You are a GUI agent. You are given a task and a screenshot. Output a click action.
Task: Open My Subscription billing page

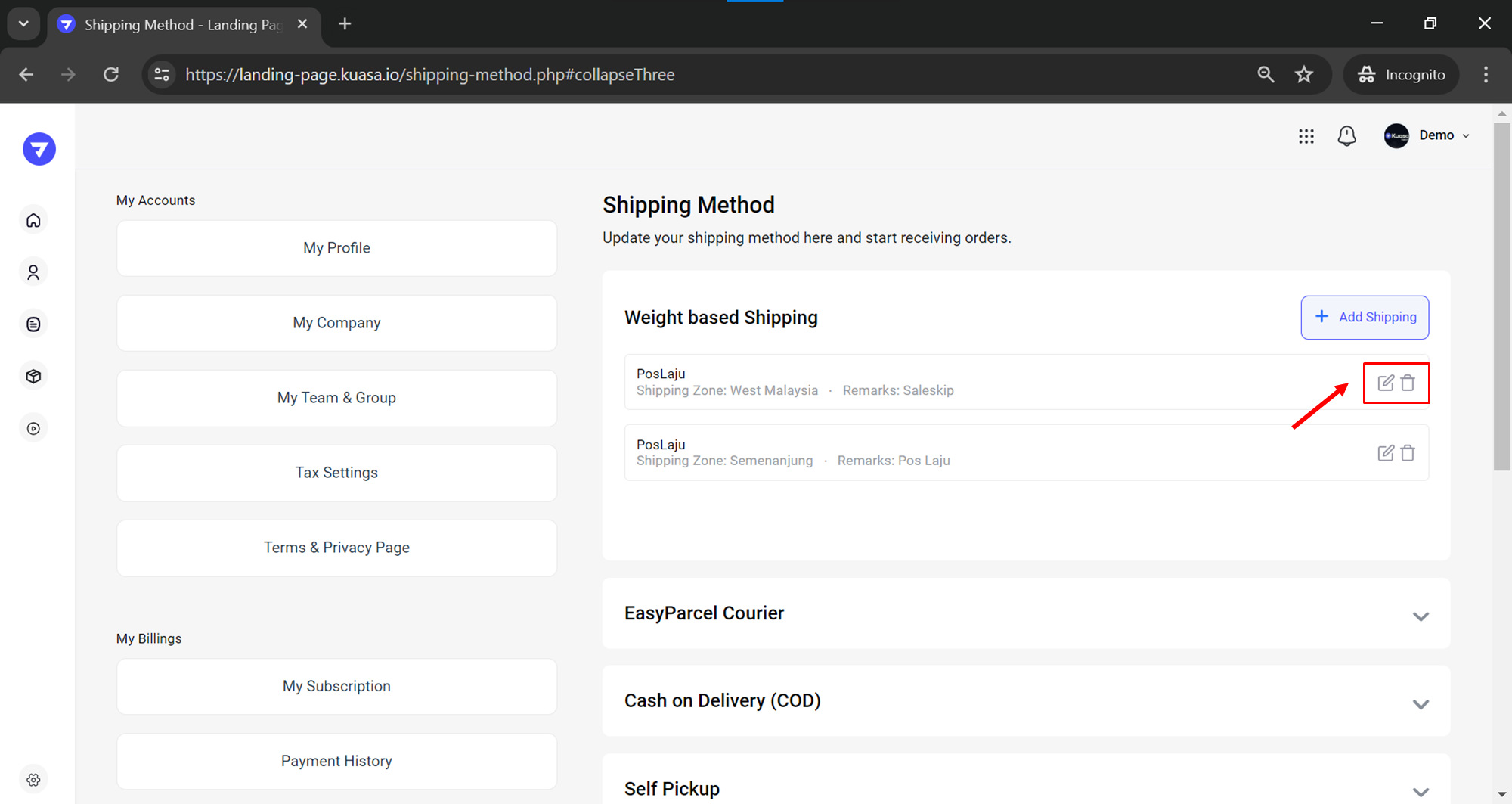(x=336, y=686)
